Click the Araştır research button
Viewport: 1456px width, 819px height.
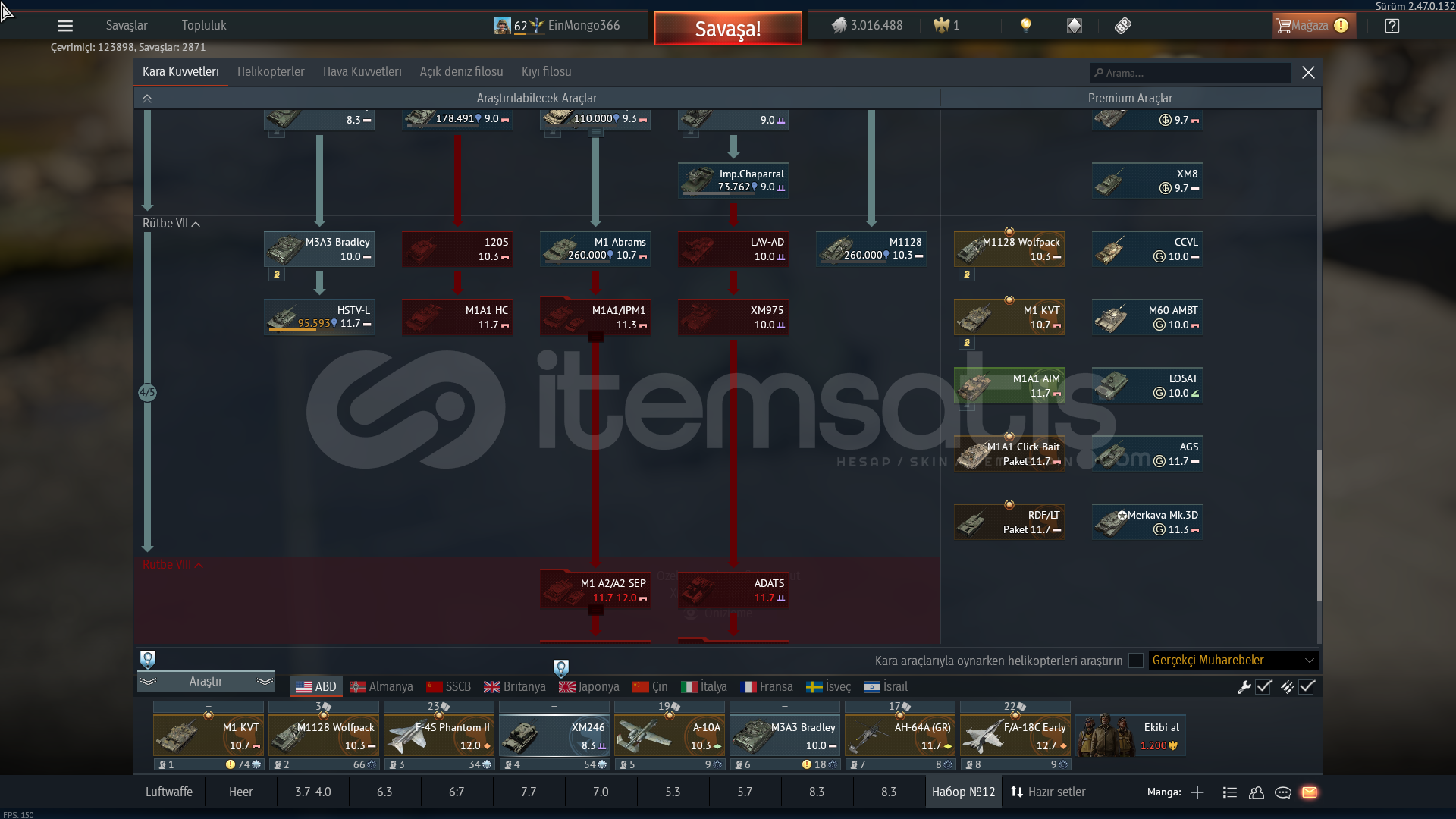coord(206,682)
